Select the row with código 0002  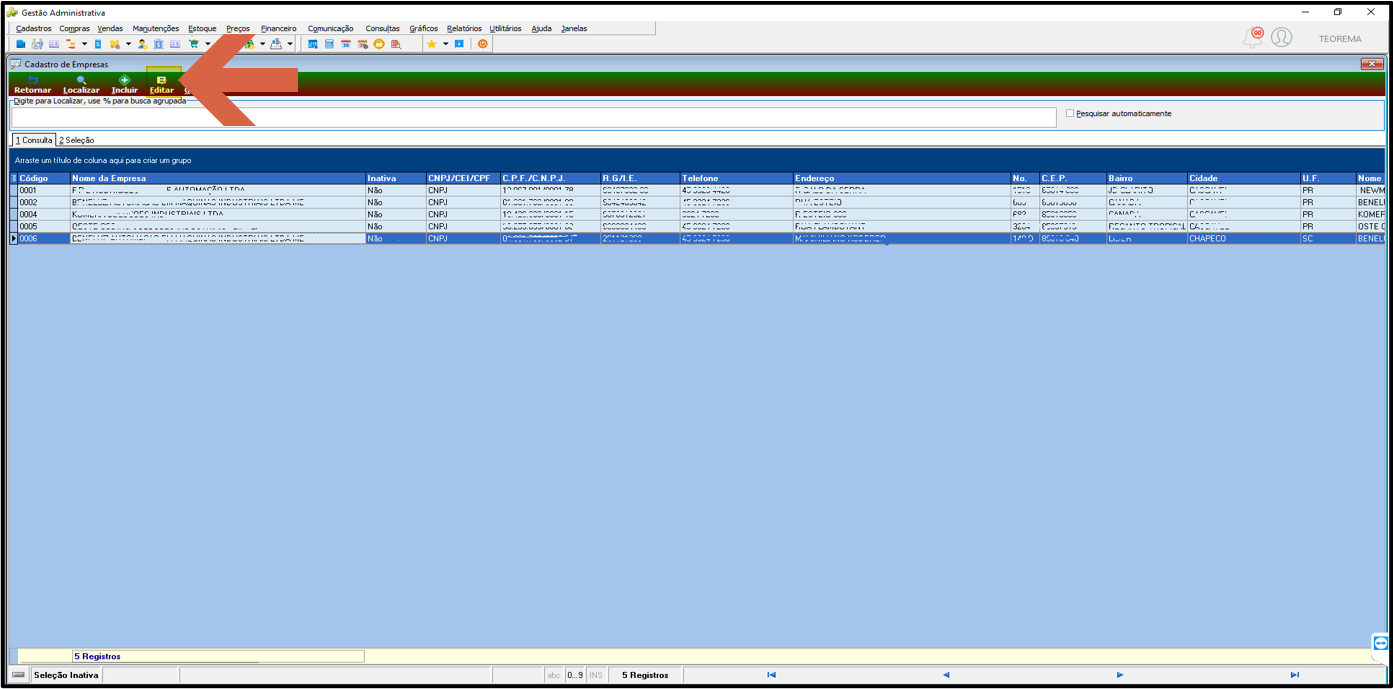697,202
